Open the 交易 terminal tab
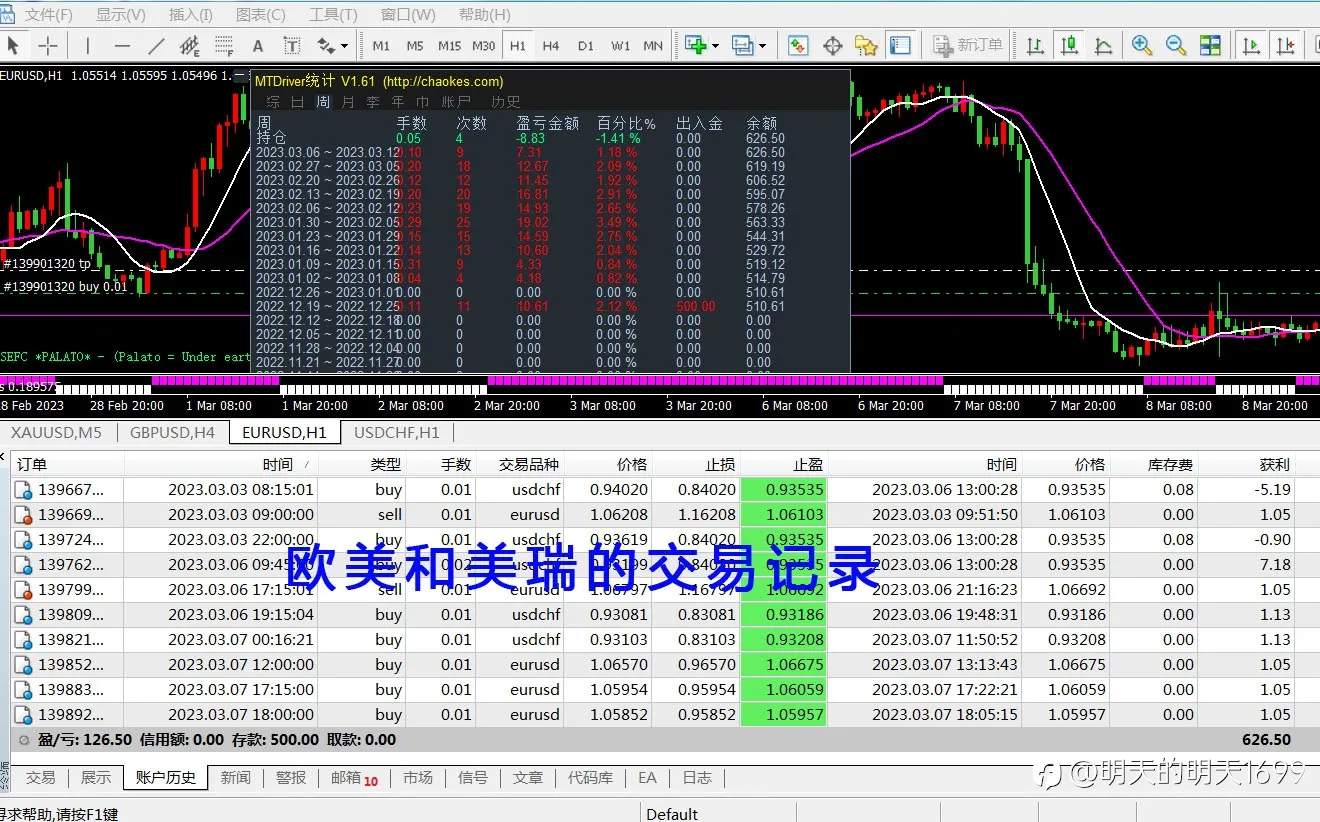Viewport: 1320px width, 822px height. 41,777
